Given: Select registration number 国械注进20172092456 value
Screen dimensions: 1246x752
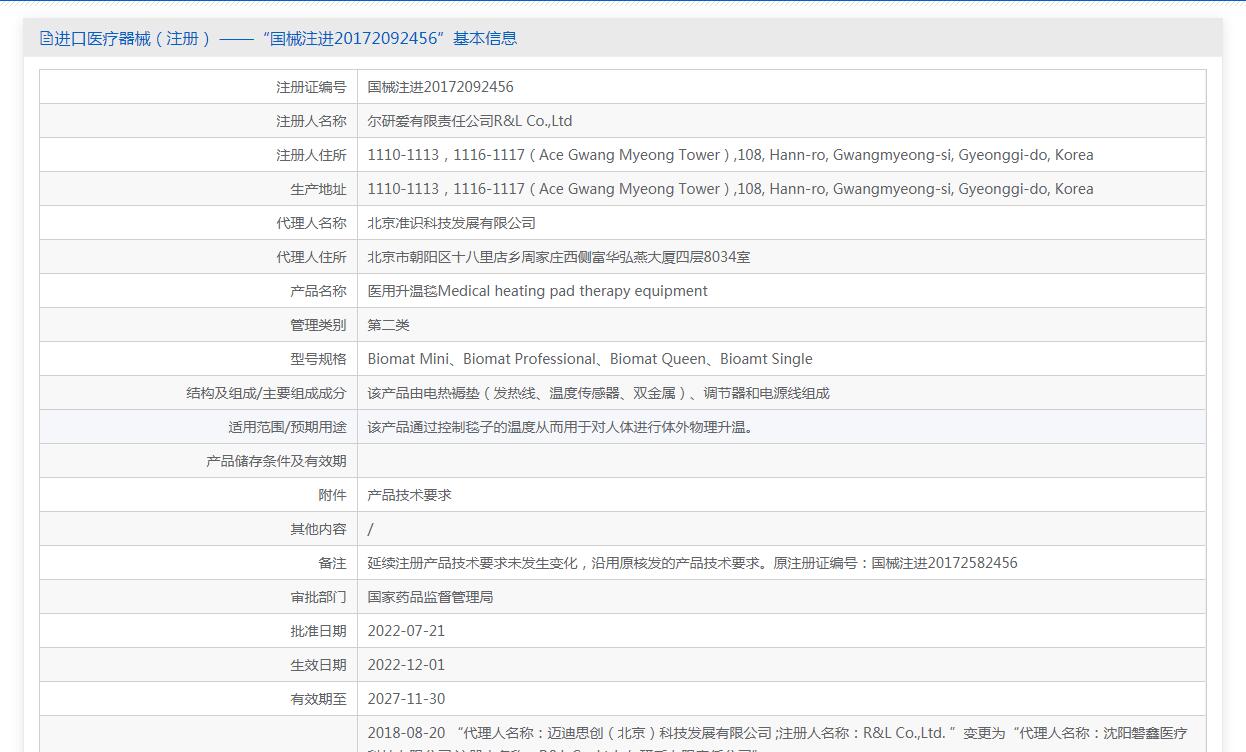Looking at the screenshot, I should [x=441, y=87].
